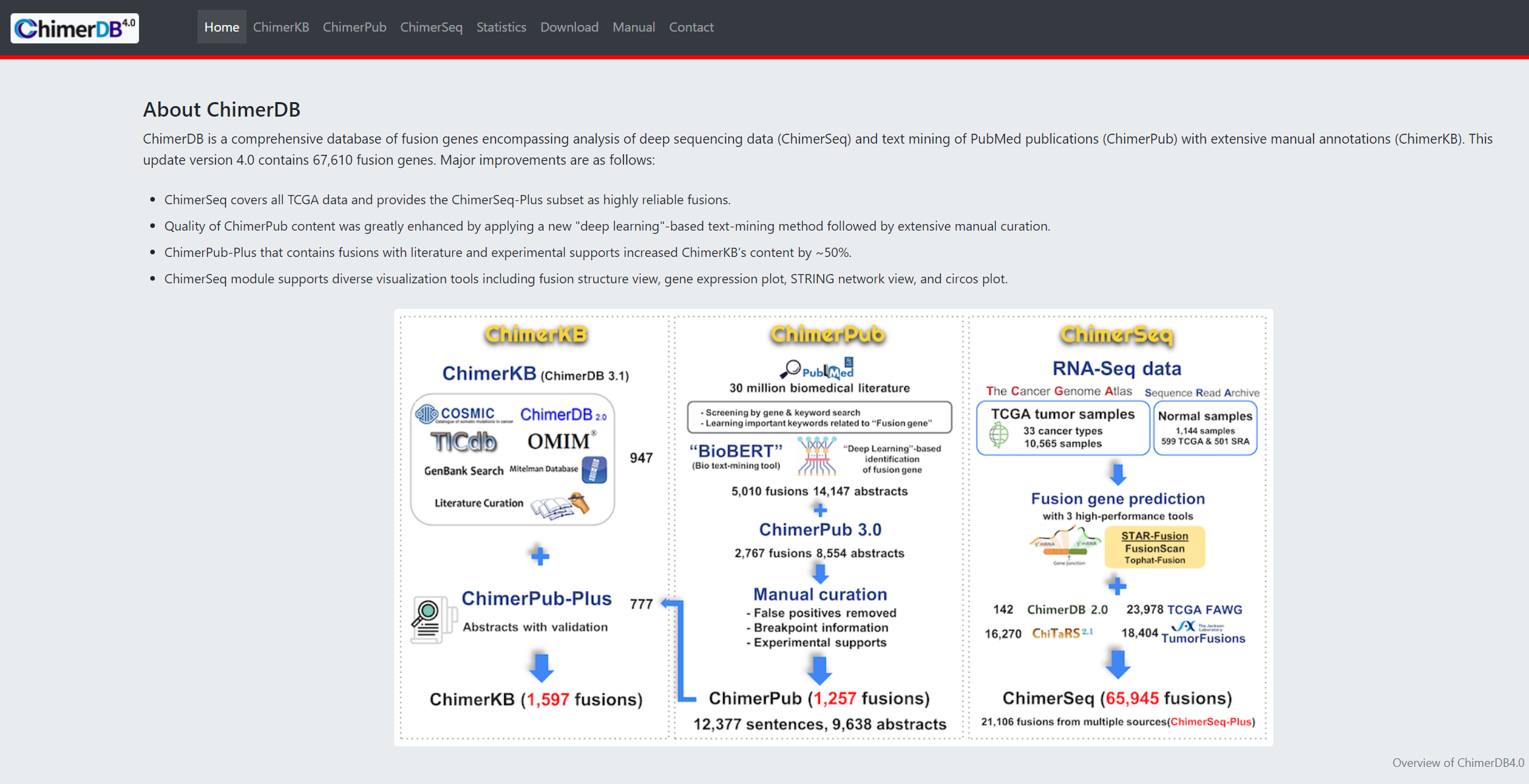Click the yellow ChimerKB title in diagram
Screen dimensions: 1529x784
536,335
